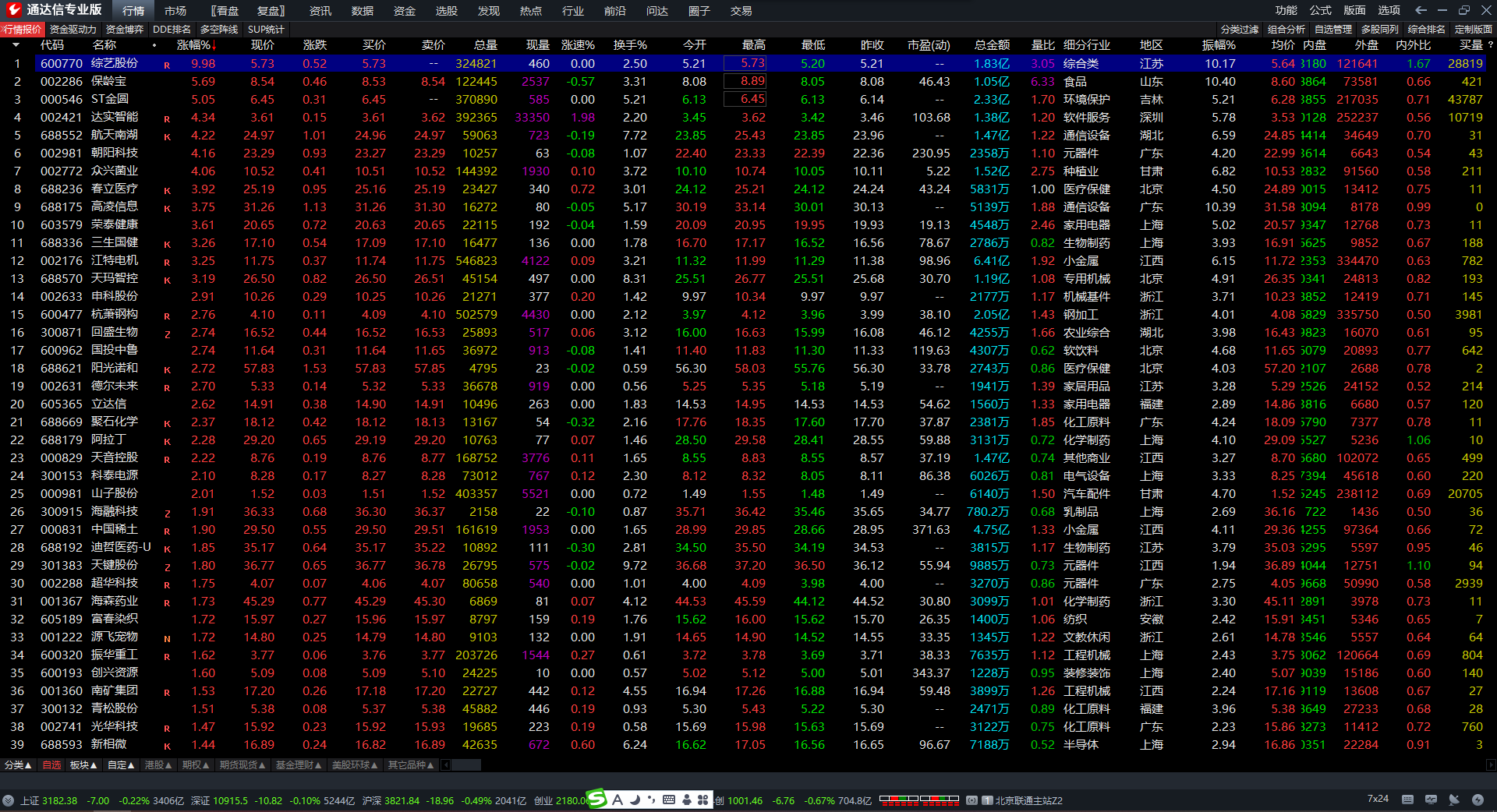This screenshot has width=1497, height=812.
Task: Open the 资讯 top menu
Action: 320,11
